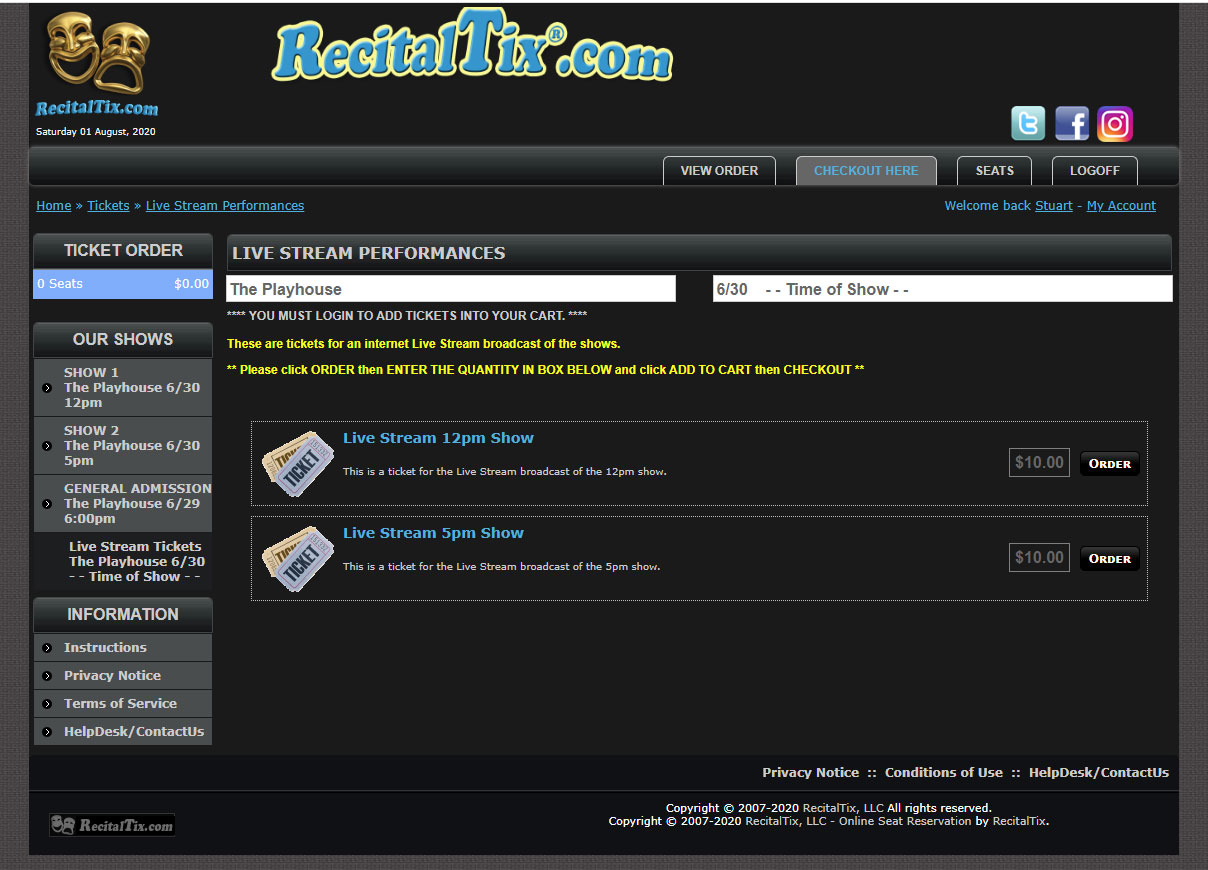This screenshot has height=870, width=1208.
Task: Open Live Stream Performances breadcrumb link
Action: pos(225,206)
